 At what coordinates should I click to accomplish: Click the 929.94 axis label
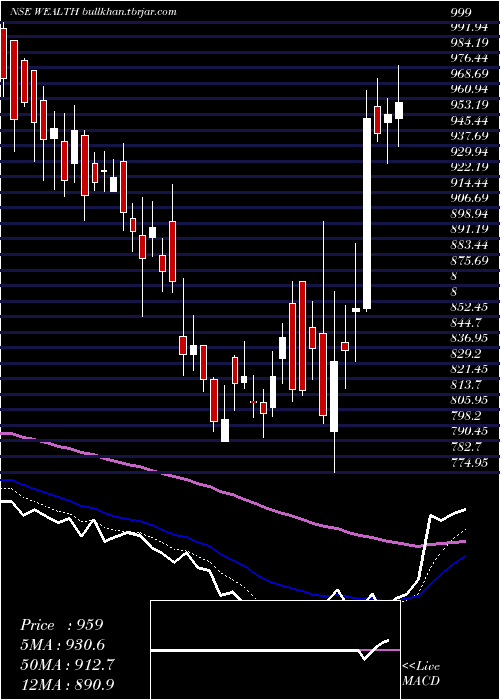click(469, 151)
